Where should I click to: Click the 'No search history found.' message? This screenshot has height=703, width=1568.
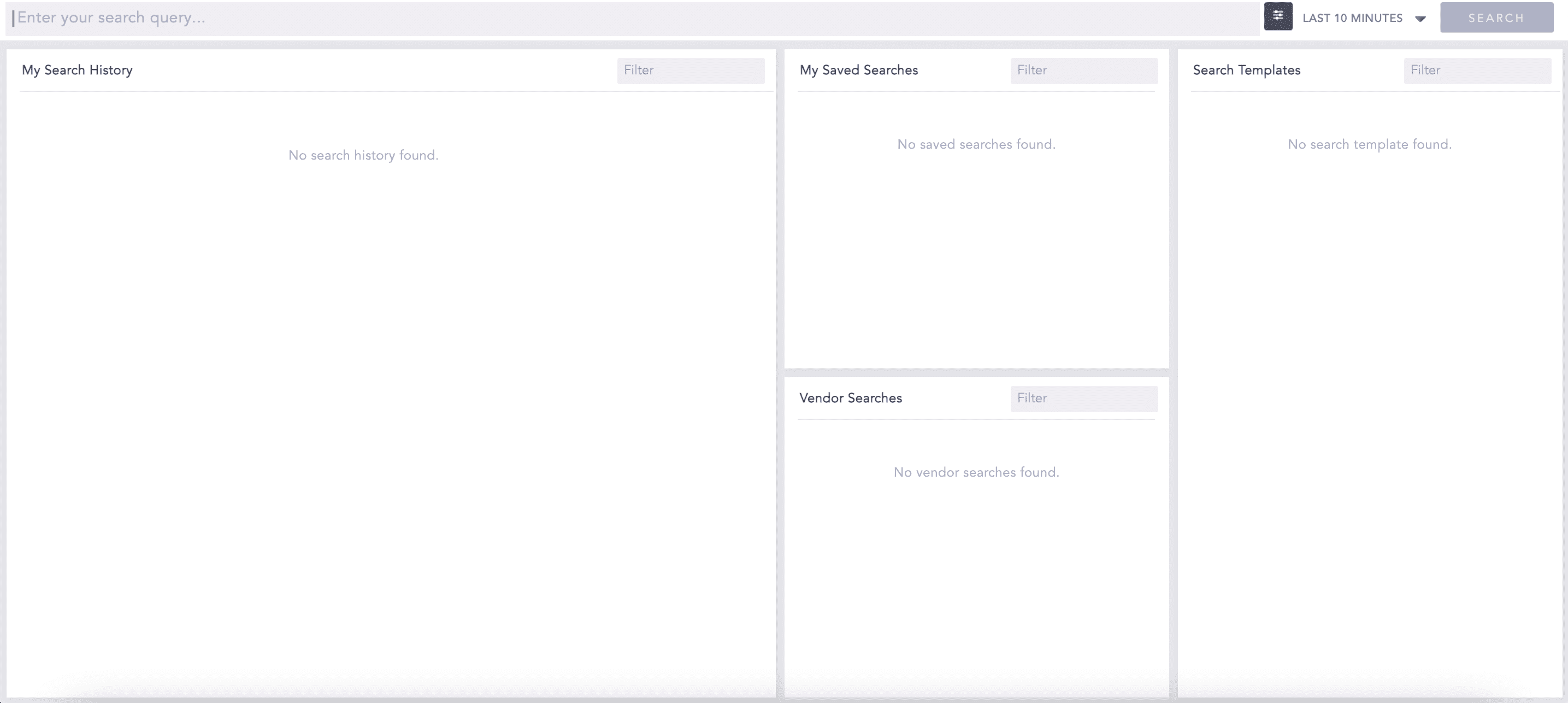[x=363, y=155]
